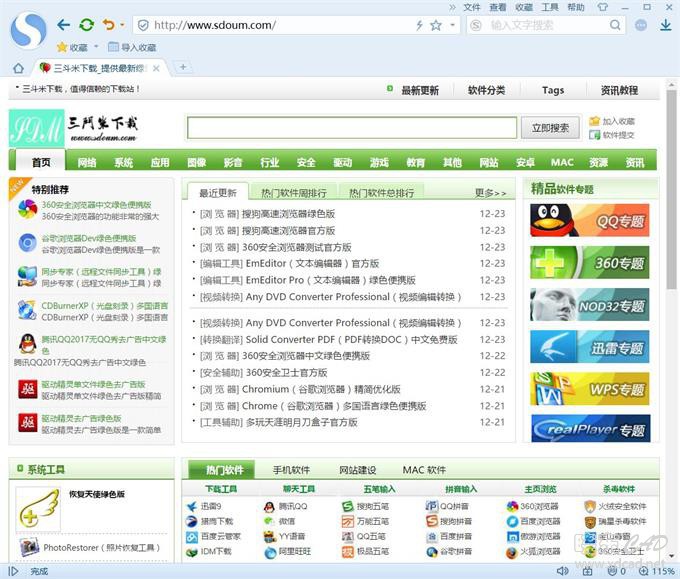Viewport: 680px width, 579px height.
Task: Click the 迅雷9 icon
Action: click(192, 507)
